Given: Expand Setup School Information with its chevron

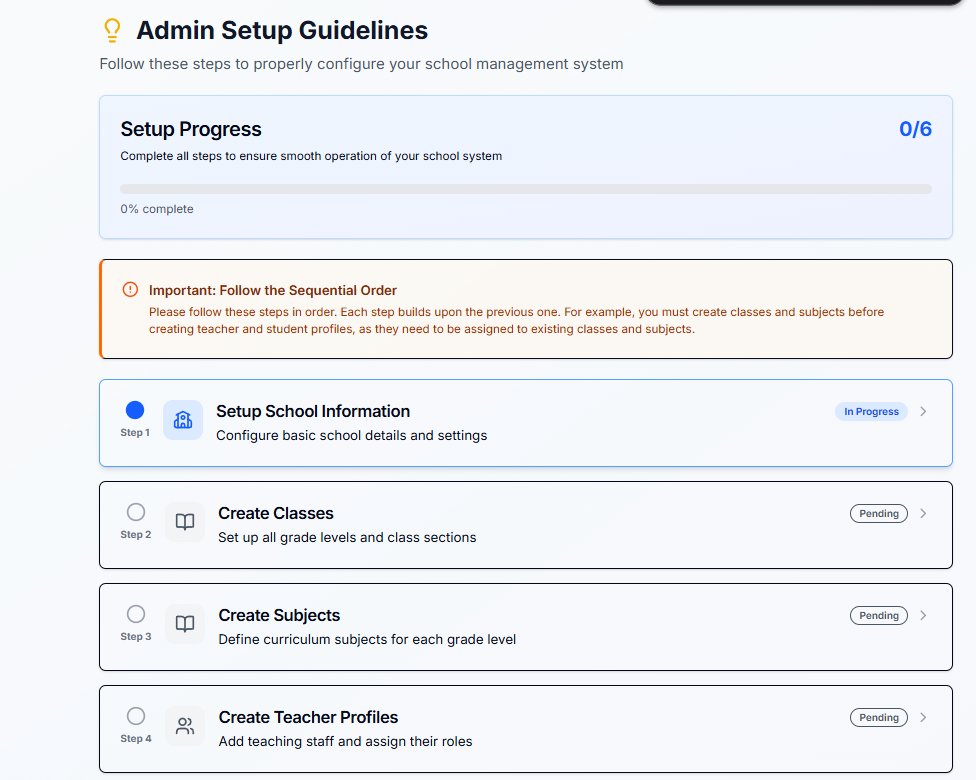Looking at the screenshot, I should (x=923, y=411).
